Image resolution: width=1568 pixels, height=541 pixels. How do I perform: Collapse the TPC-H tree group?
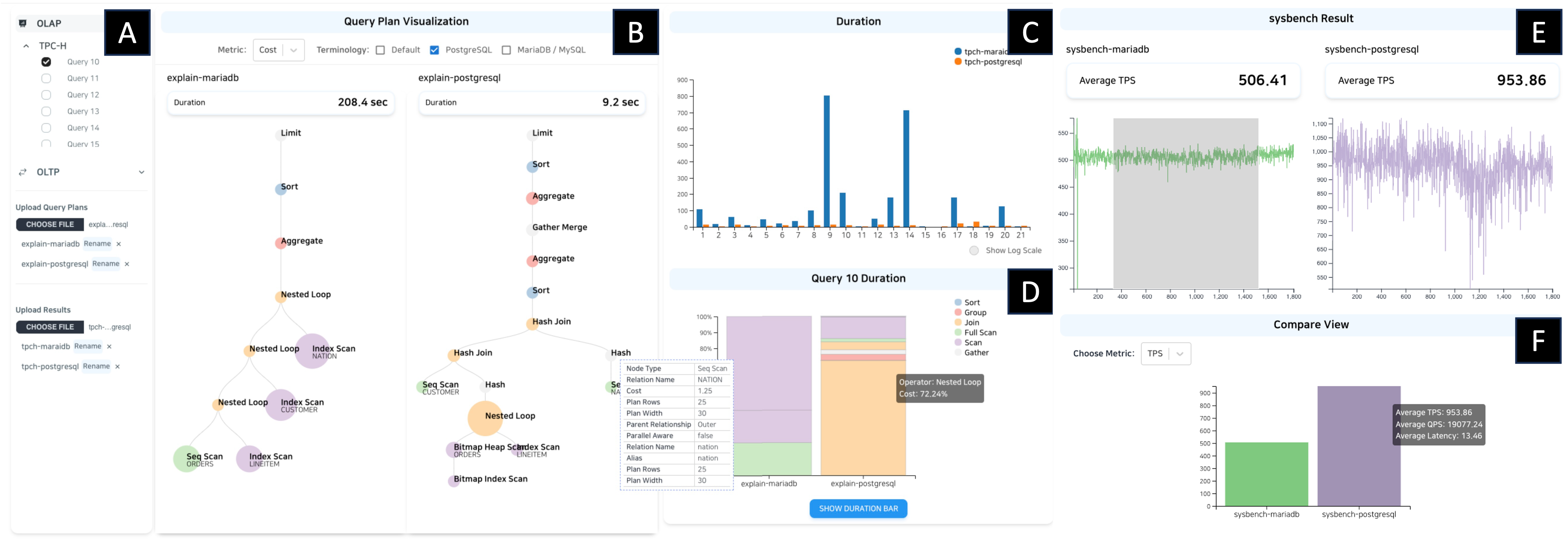pos(26,46)
